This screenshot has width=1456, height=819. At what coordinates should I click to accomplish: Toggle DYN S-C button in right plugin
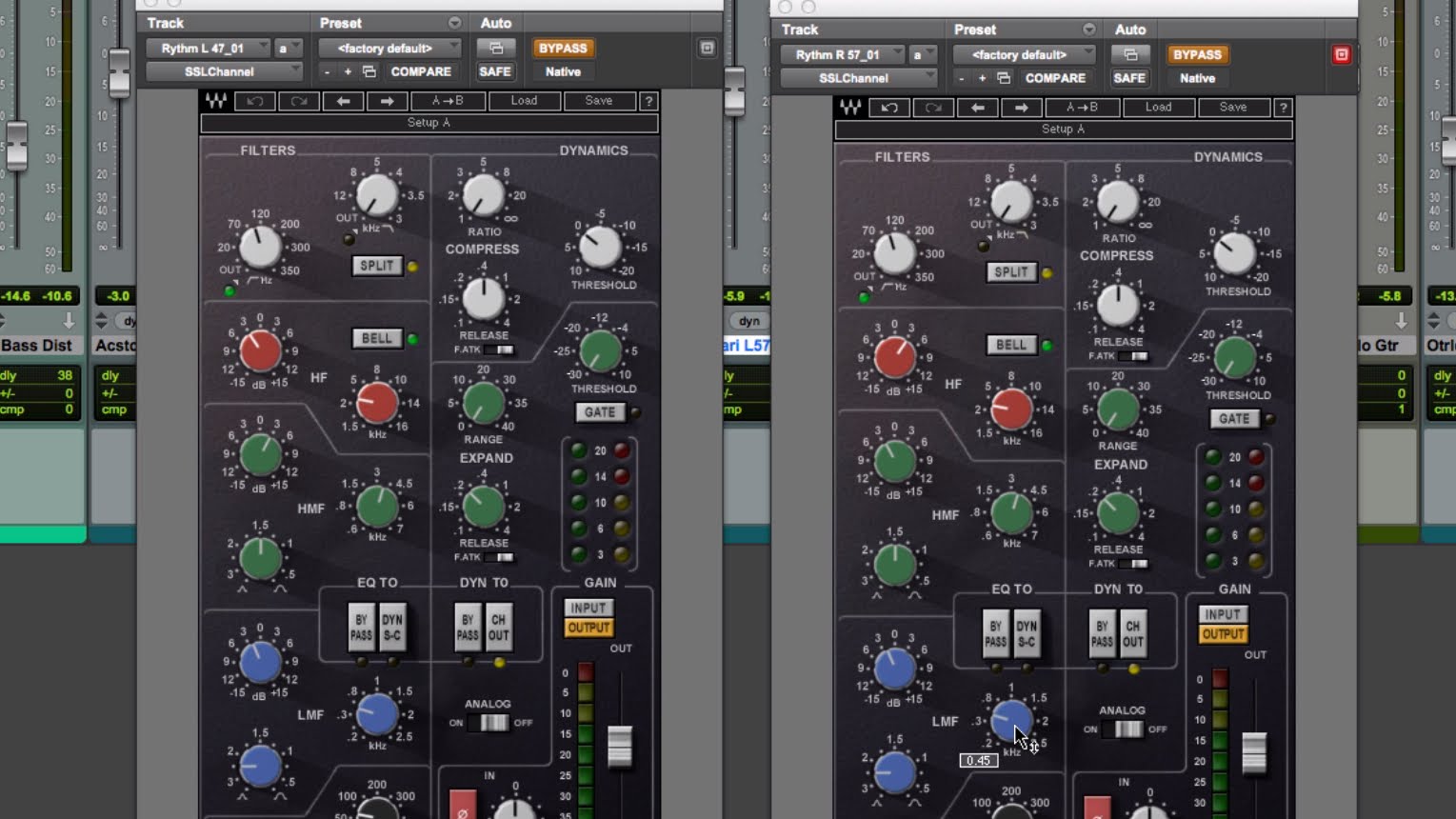(x=1027, y=634)
